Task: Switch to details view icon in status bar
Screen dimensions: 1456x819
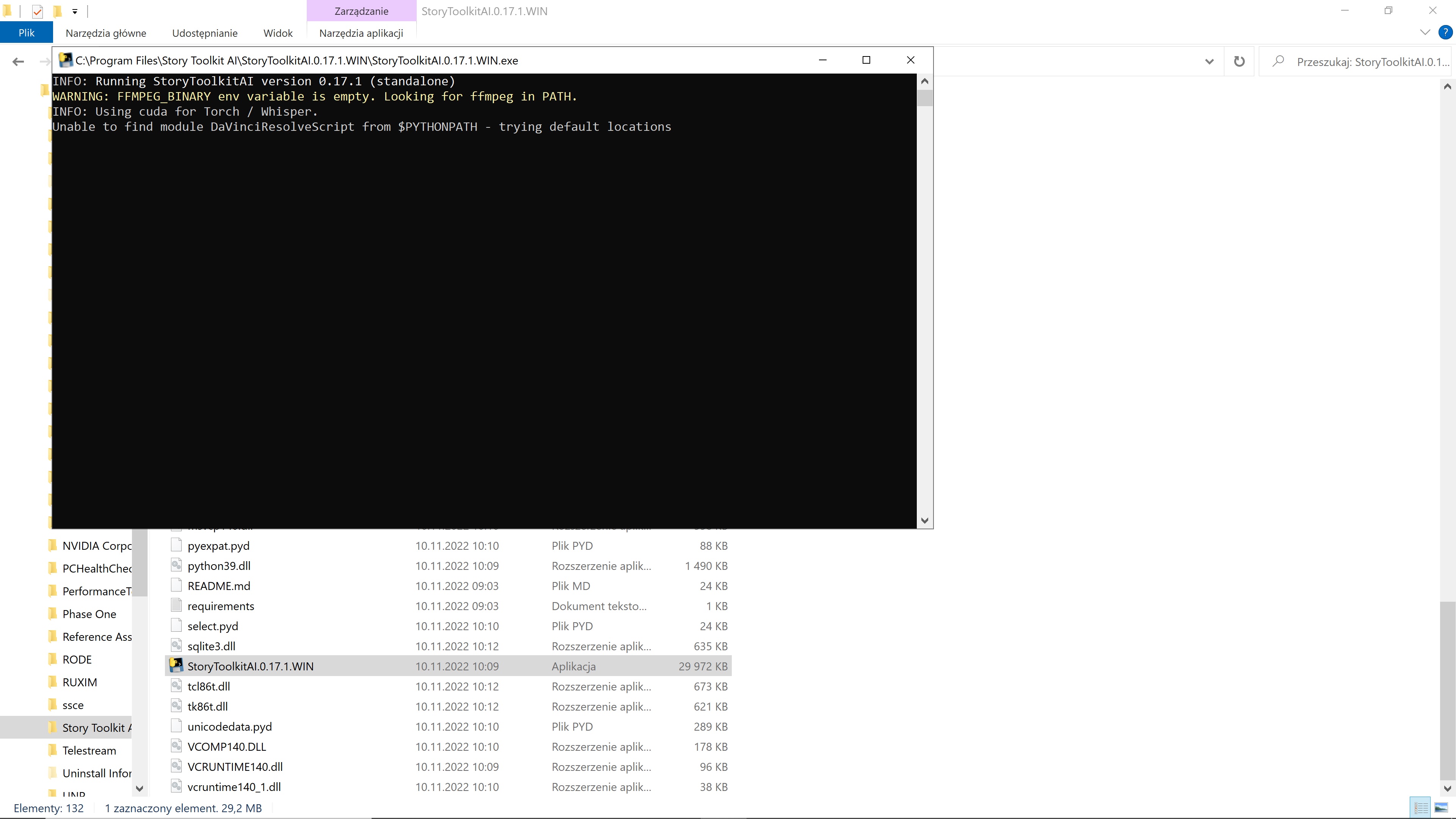Action: (1421, 808)
